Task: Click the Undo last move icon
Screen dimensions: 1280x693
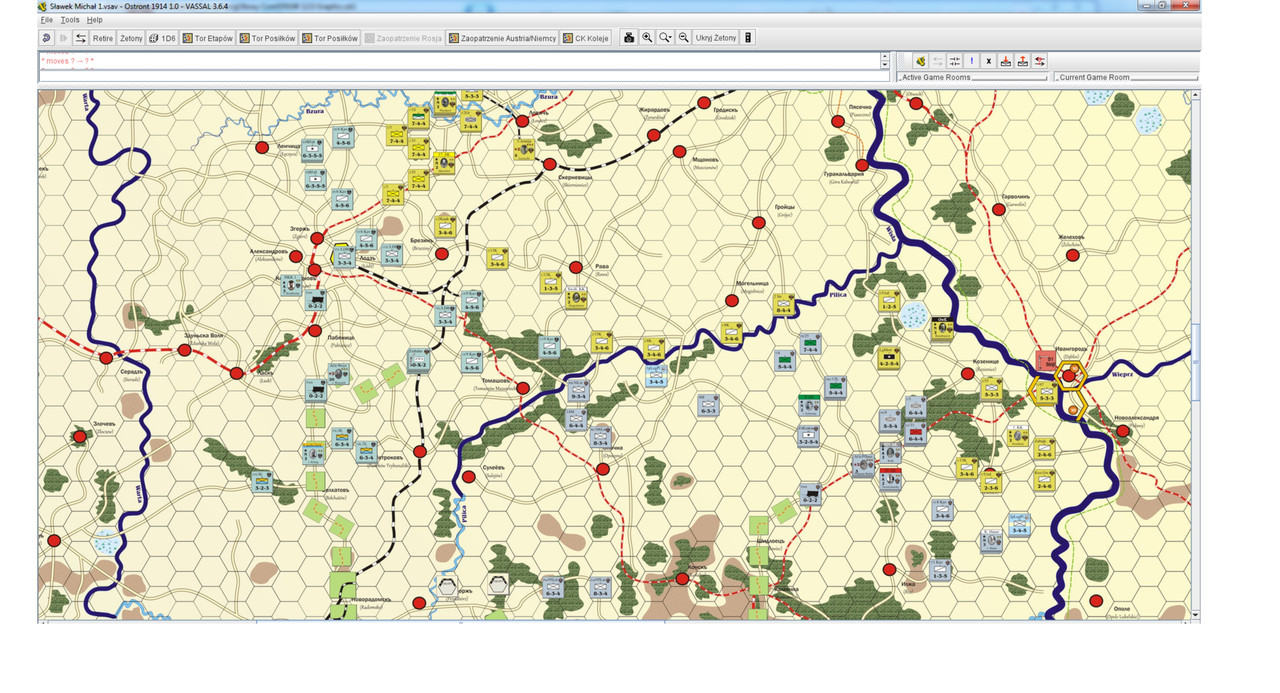Action: pos(46,38)
